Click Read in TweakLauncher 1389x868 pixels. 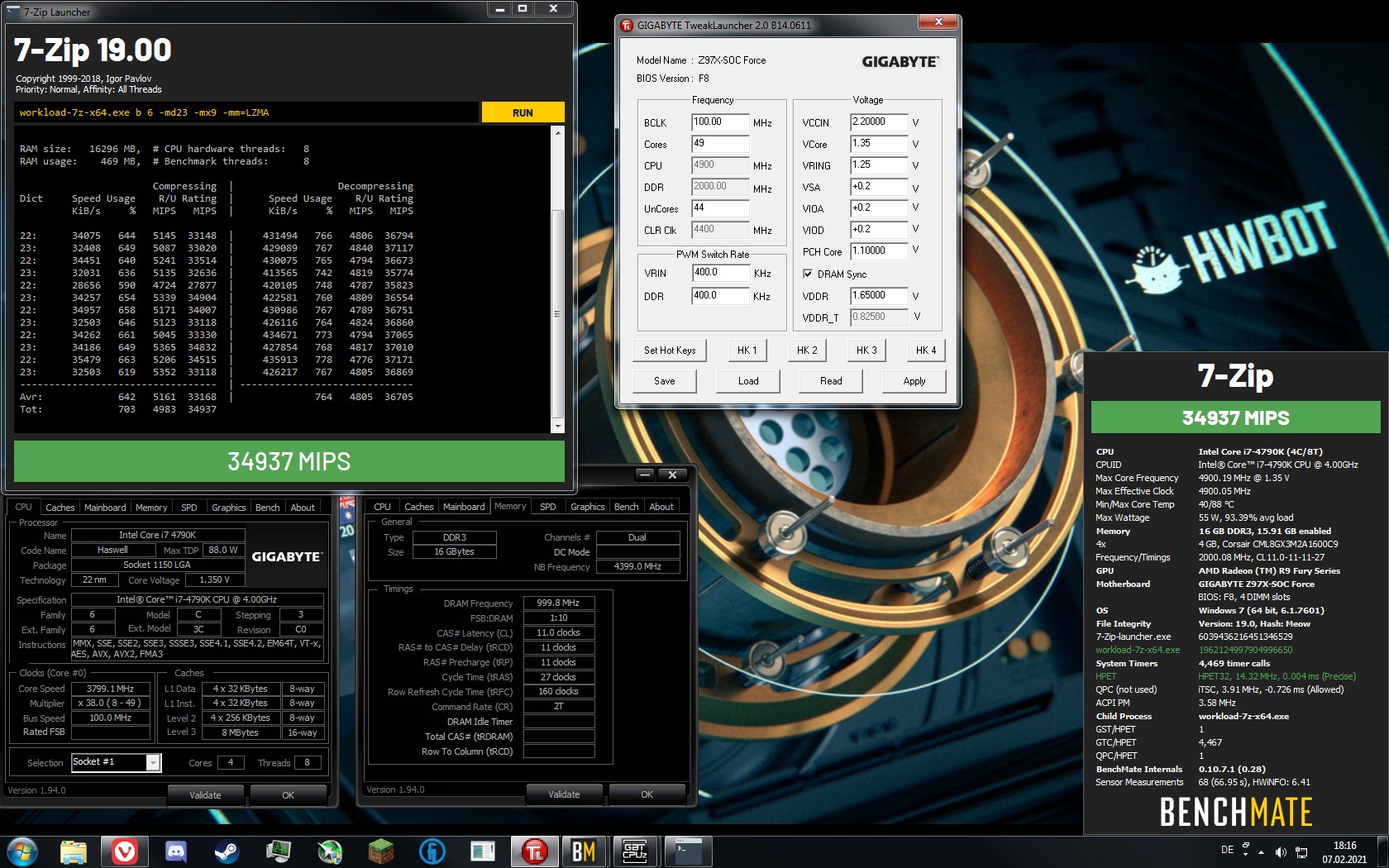pyautogui.click(x=831, y=381)
